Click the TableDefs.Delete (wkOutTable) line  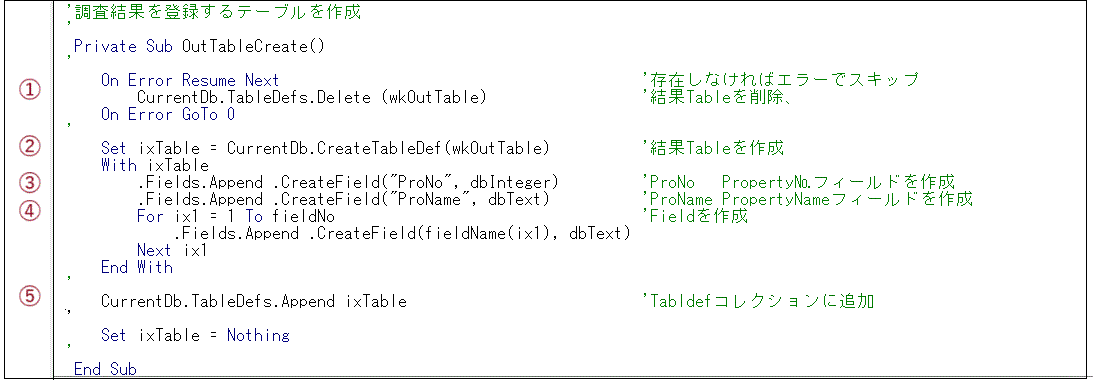tap(311, 98)
